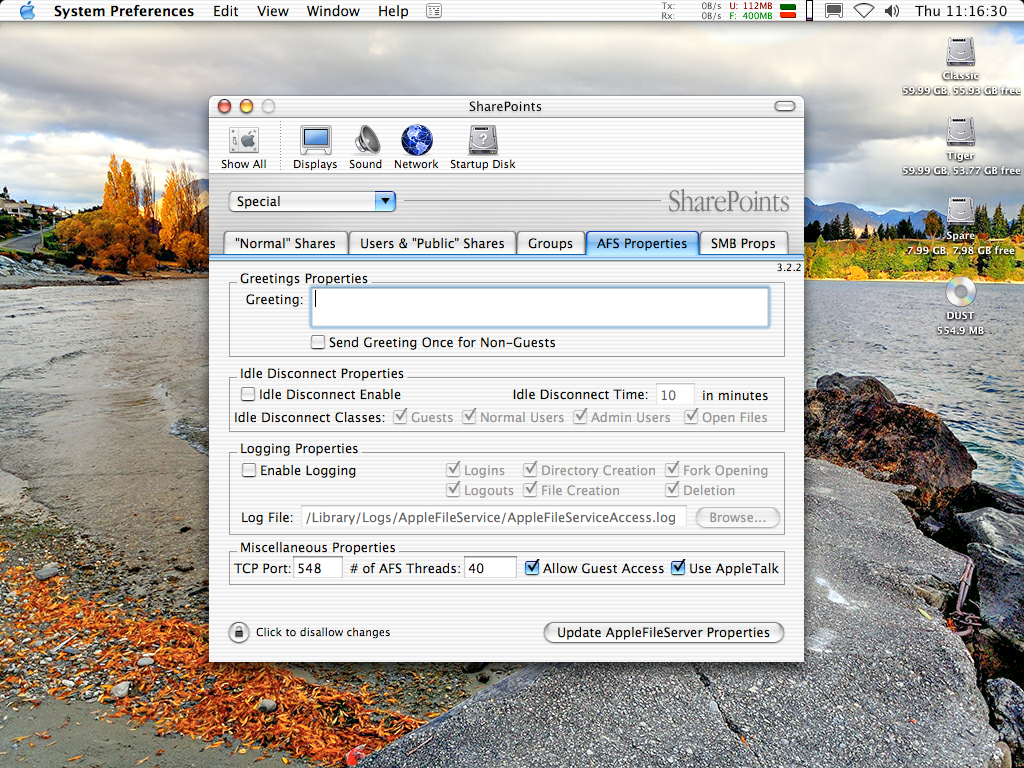1024x768 pixels.
Task: Toggle the Logins logging checkbox
Action: (x=453, y=470)
